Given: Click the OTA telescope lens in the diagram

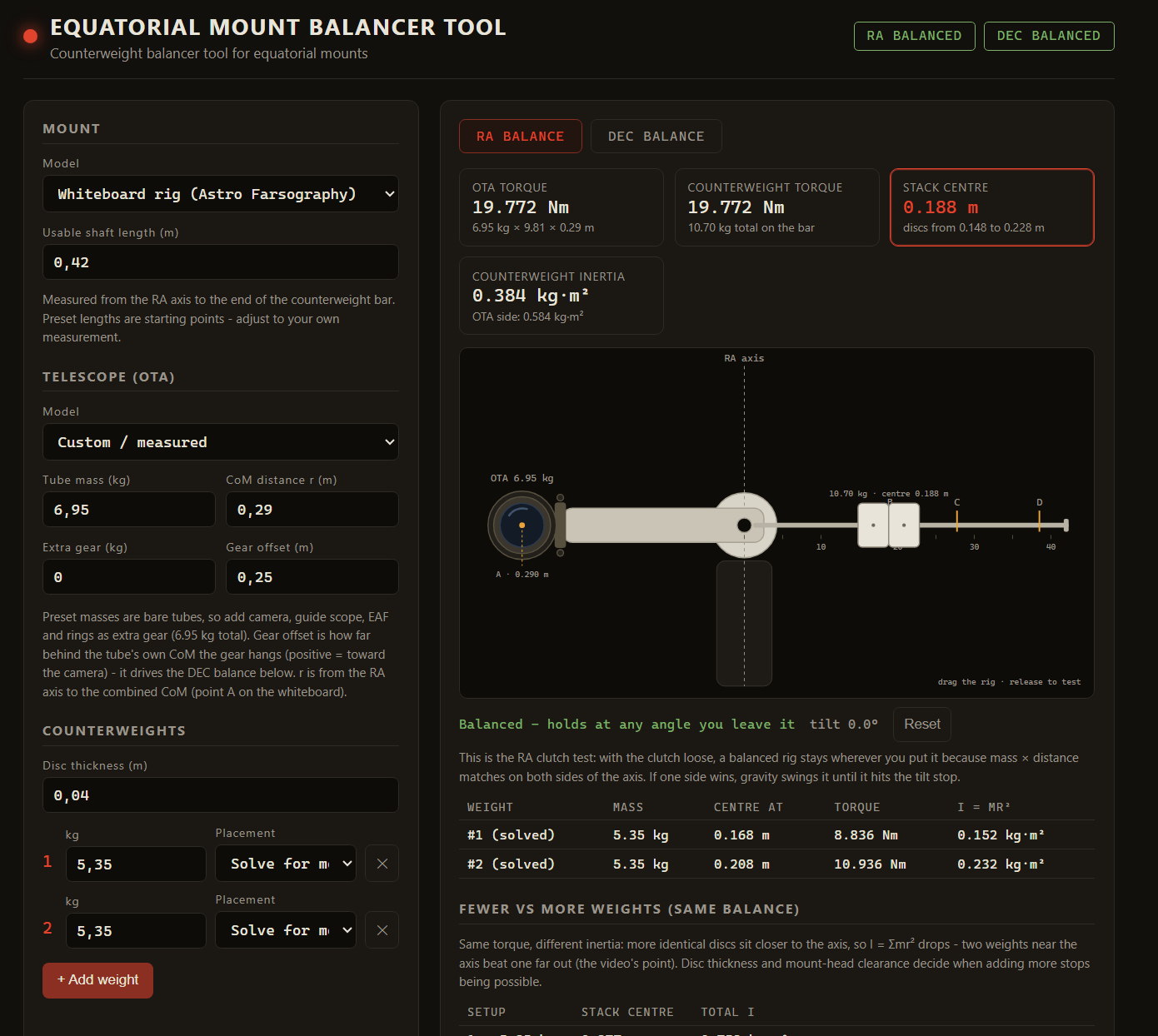Looking at the screenshot, I should (522, 525).
